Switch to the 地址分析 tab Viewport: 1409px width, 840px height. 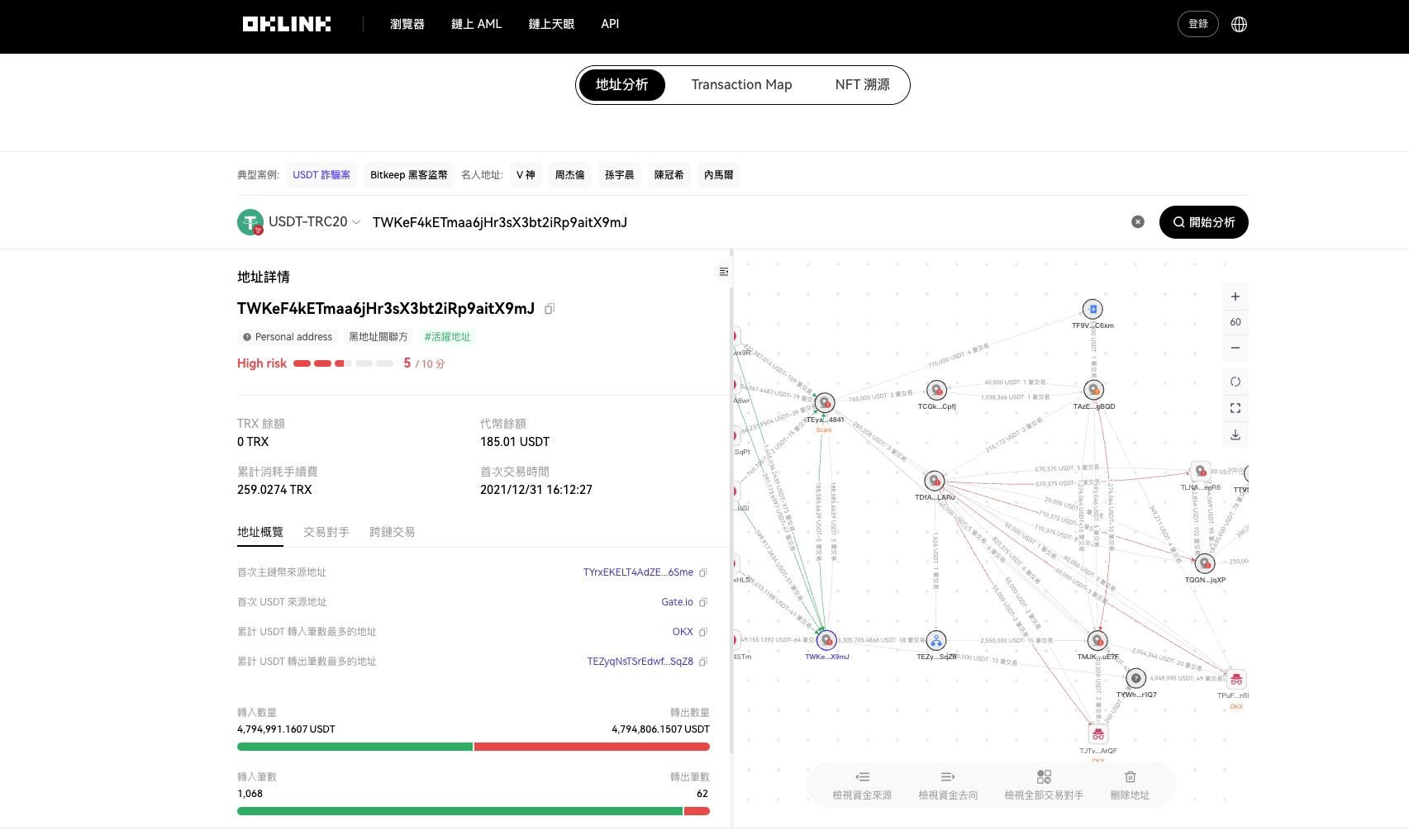coord(622,85)
